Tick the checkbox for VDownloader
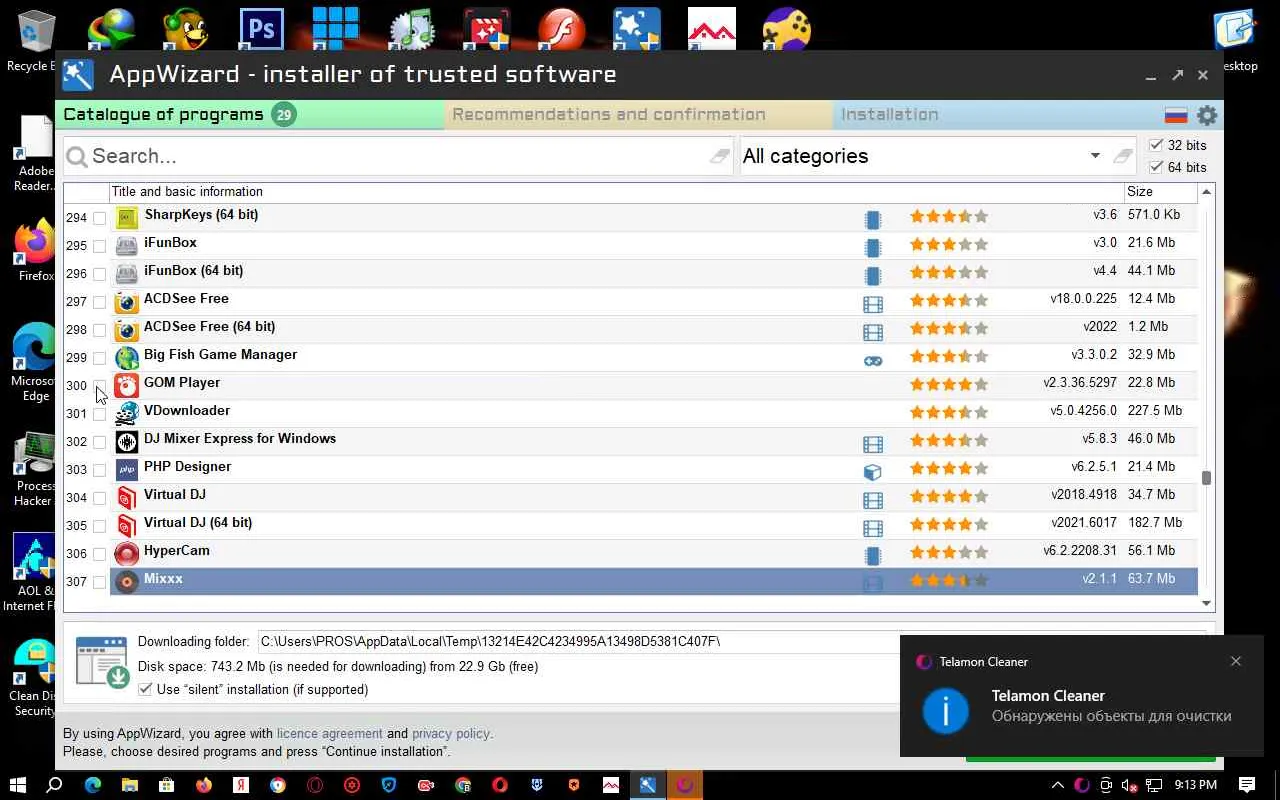The image size is (1280, 800). (x=99, y=414)
